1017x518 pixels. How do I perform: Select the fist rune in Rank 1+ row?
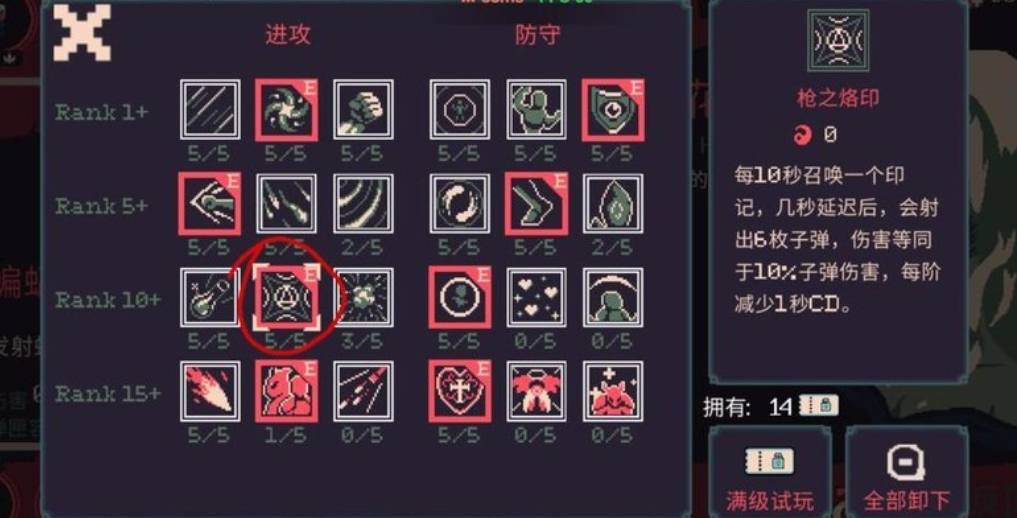click(363, 110)
